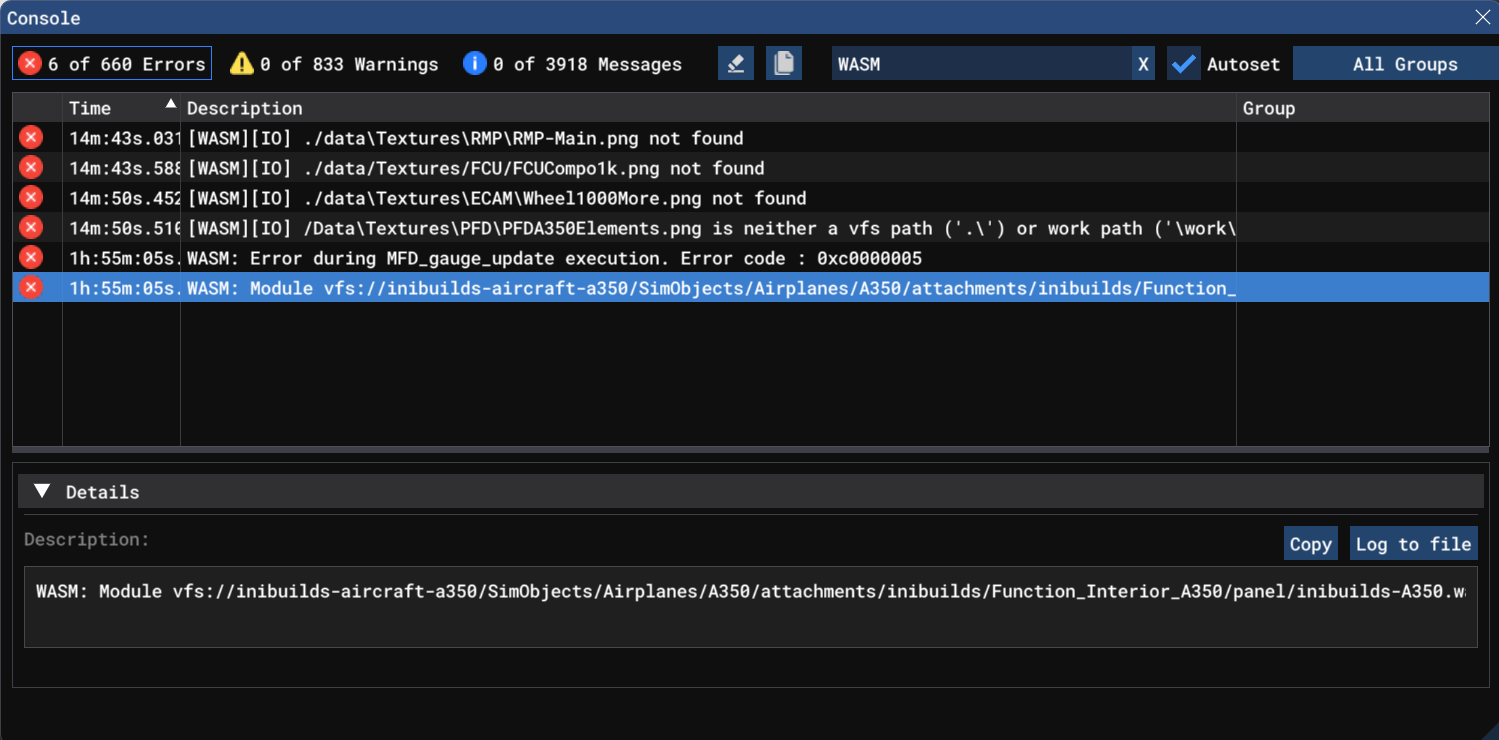Toggle the Messages filter
The width and height of the screenshot is (1499, 740).
coord(573,64)
